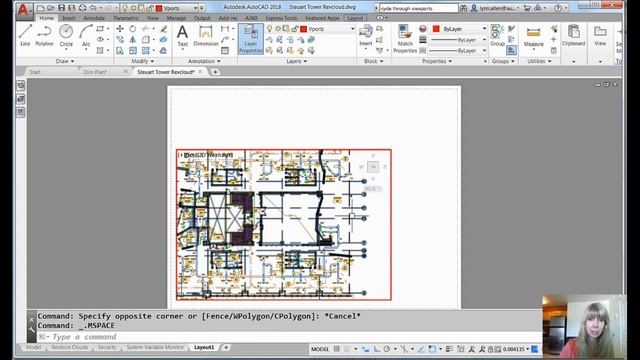Screen dimensions: 640x360
Task: Toggle layer on/off lightbulb in Layers panel
Action: click(x=269, y=29)
